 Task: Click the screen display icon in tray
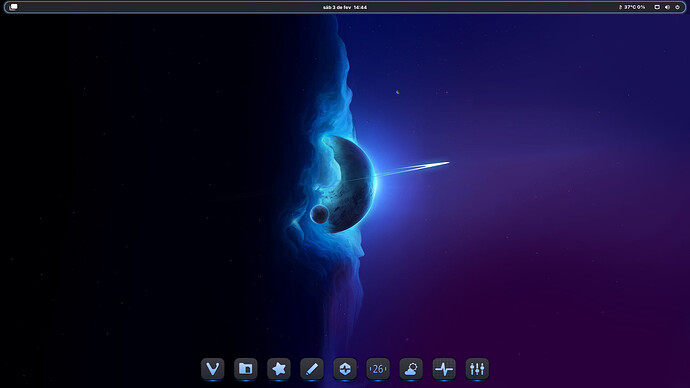pos(657,7)
